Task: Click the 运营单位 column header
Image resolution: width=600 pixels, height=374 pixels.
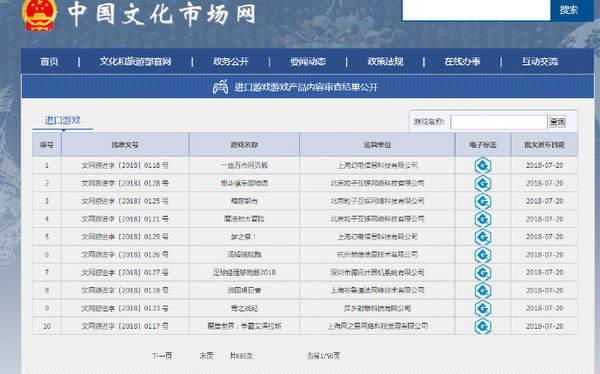Action: pyautogui.click(x=377, y=145)
